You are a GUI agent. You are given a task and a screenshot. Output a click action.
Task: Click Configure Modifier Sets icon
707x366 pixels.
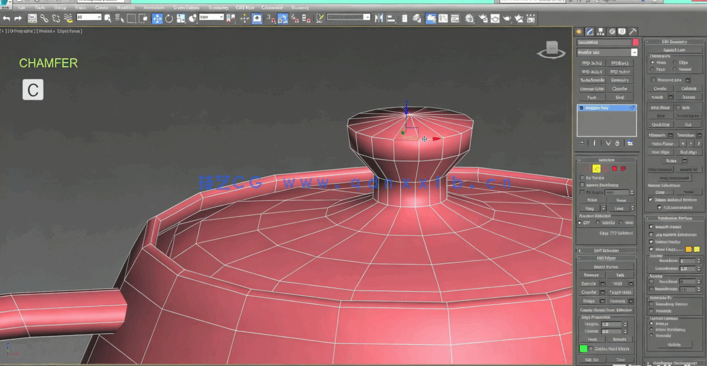pyautogui.click(x=629, y=143)
